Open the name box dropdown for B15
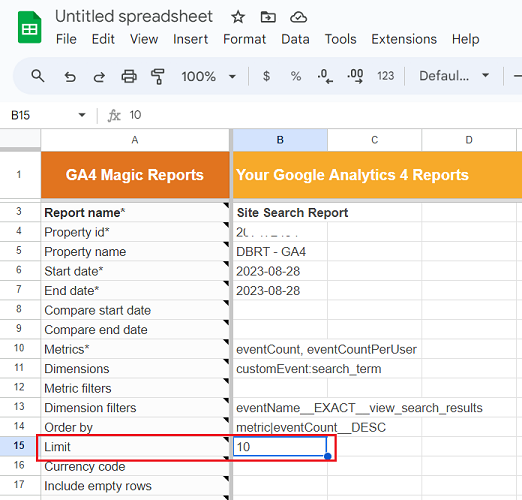The height and width of the screenshot is (500, 522). click(x=82, y=115)
